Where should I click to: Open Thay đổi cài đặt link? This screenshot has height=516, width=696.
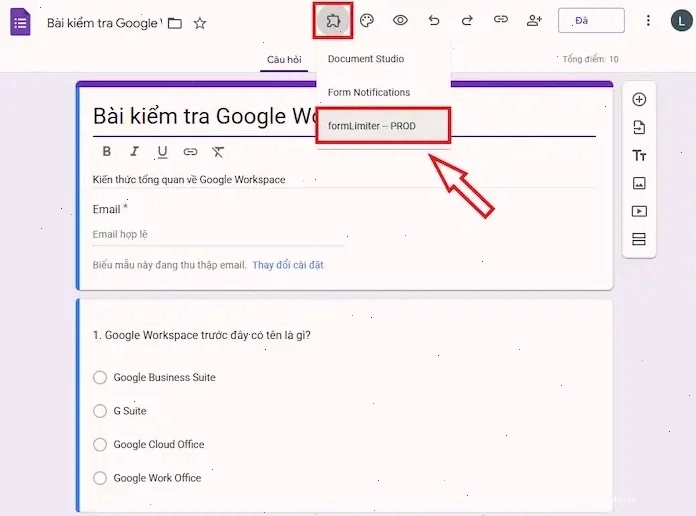(288, 265)
